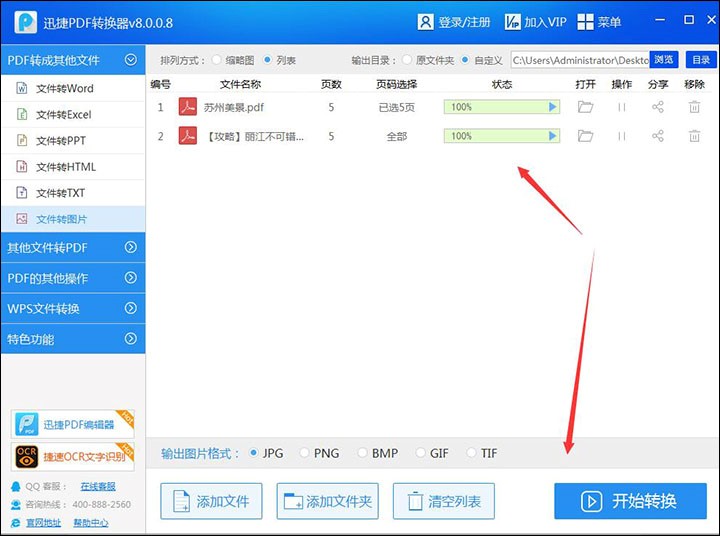The width and height of the screenshot is (720, 536).
Task: Open the 文件转Excel option
Action: tap(73, 114)
